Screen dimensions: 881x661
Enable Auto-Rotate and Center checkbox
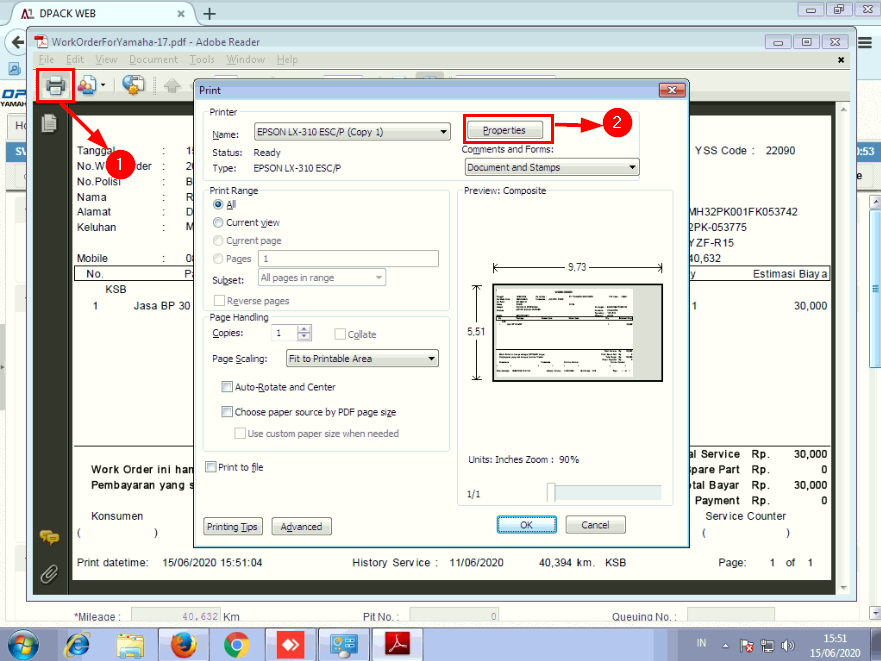click(227, 387)
